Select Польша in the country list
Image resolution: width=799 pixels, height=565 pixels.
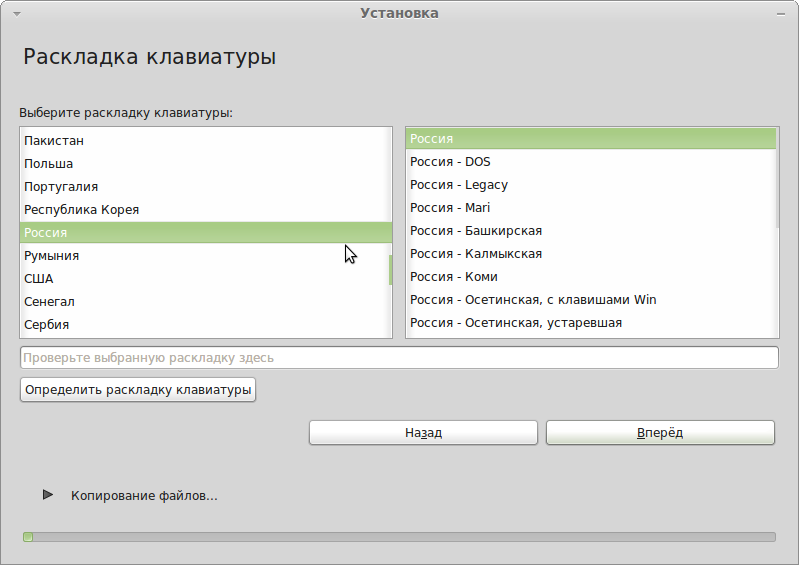point(205,164)
